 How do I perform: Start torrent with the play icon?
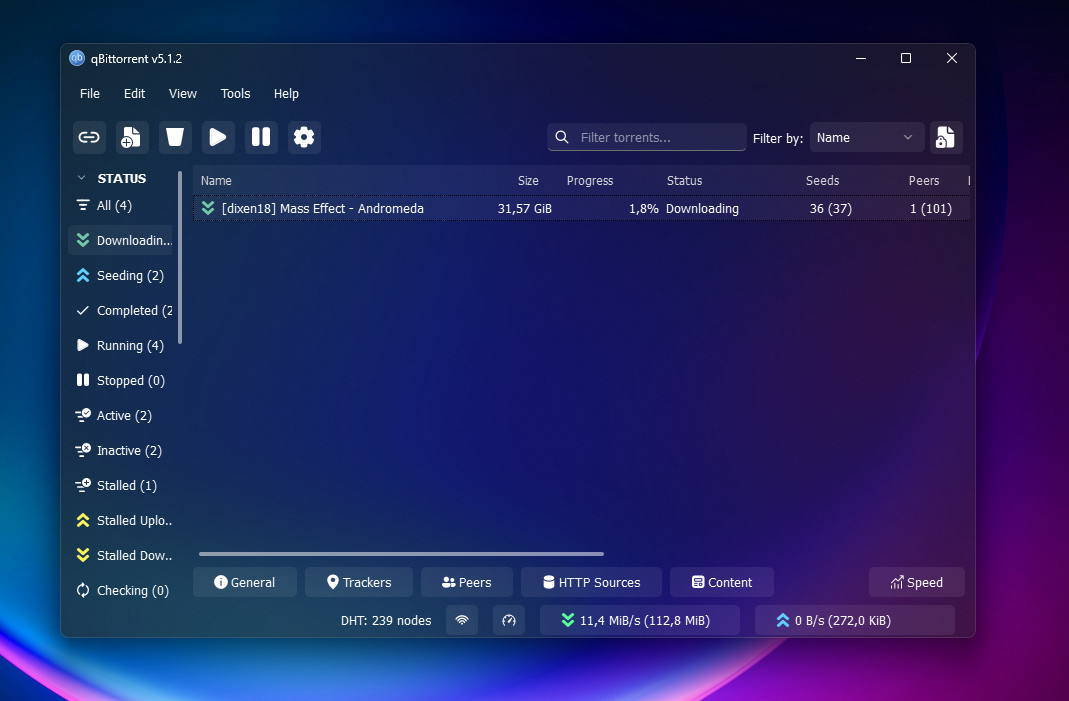tap(218, 137)
